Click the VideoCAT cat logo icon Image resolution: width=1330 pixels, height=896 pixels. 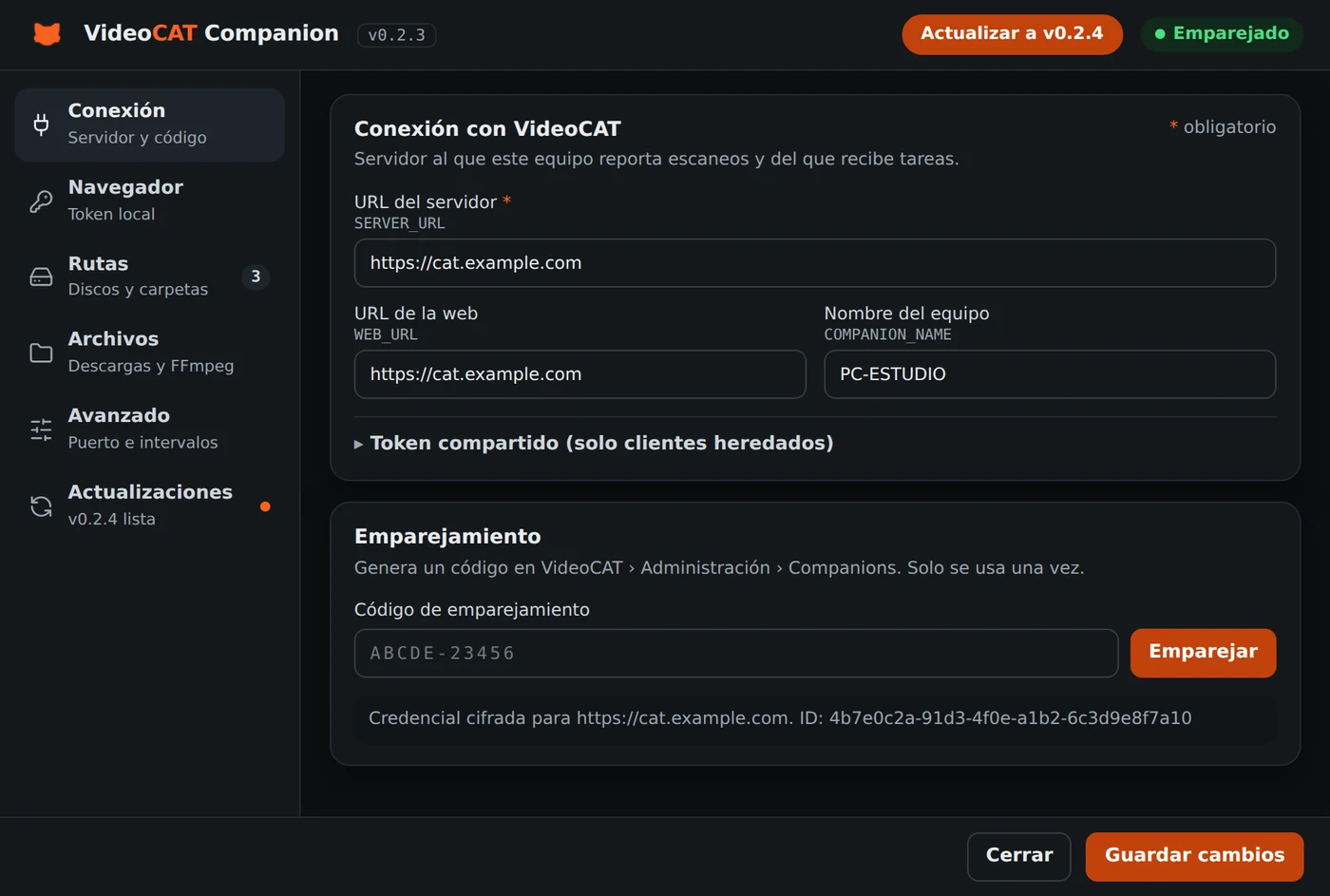[x=47, y=34]
